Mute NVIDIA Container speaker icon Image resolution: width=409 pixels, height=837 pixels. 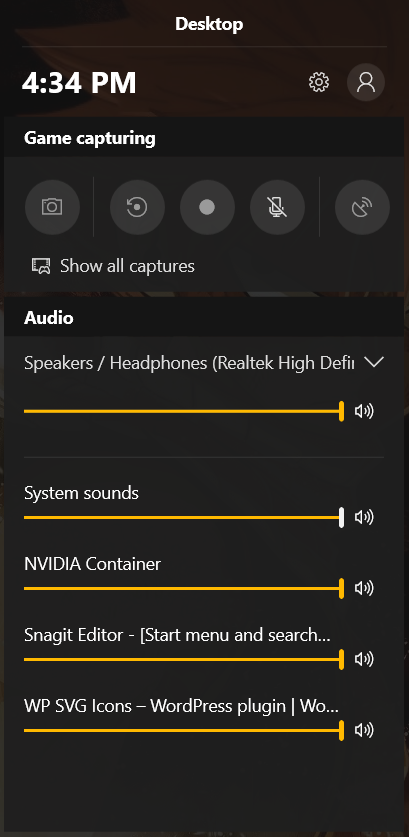tap(364, 588)
